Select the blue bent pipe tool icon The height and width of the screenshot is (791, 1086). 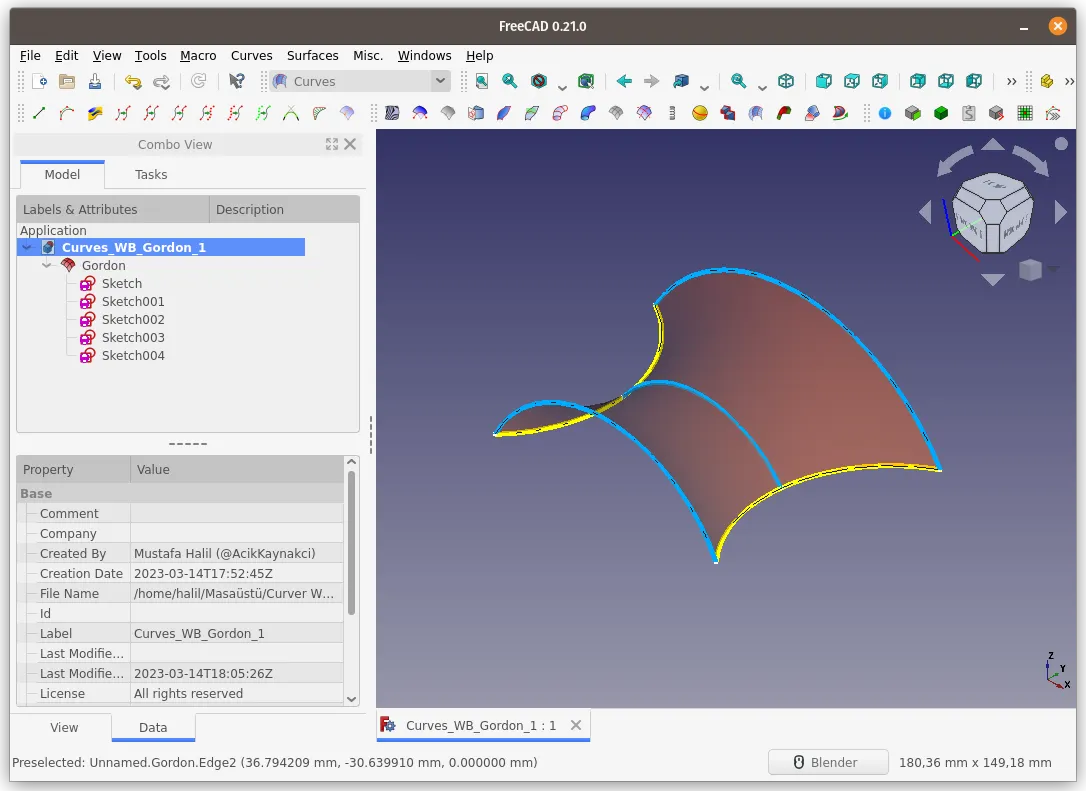tap(588, 113)
